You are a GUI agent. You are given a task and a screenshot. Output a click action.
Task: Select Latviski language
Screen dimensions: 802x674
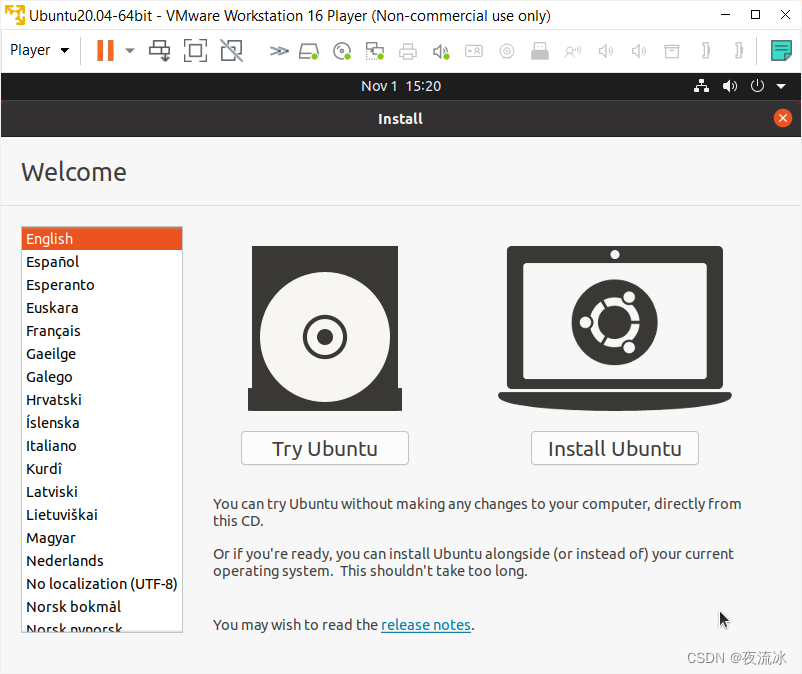[102, 492]
